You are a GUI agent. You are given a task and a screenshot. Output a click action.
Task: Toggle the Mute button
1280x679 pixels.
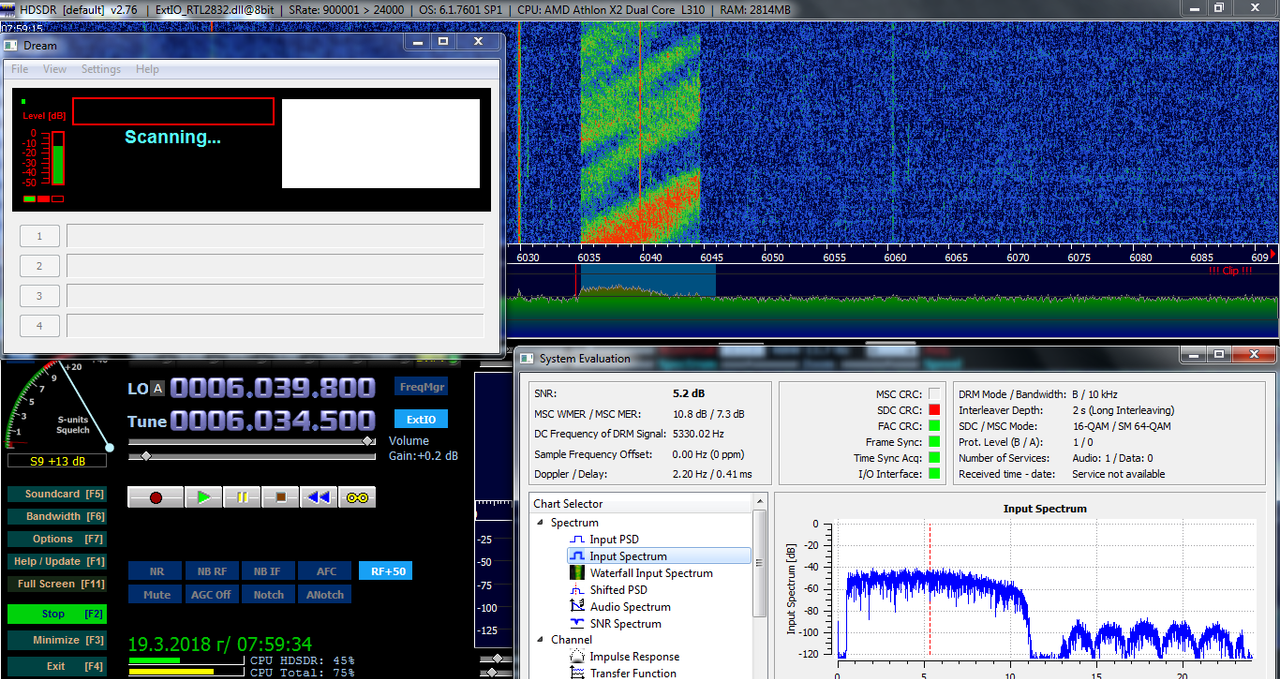point(156,594)
